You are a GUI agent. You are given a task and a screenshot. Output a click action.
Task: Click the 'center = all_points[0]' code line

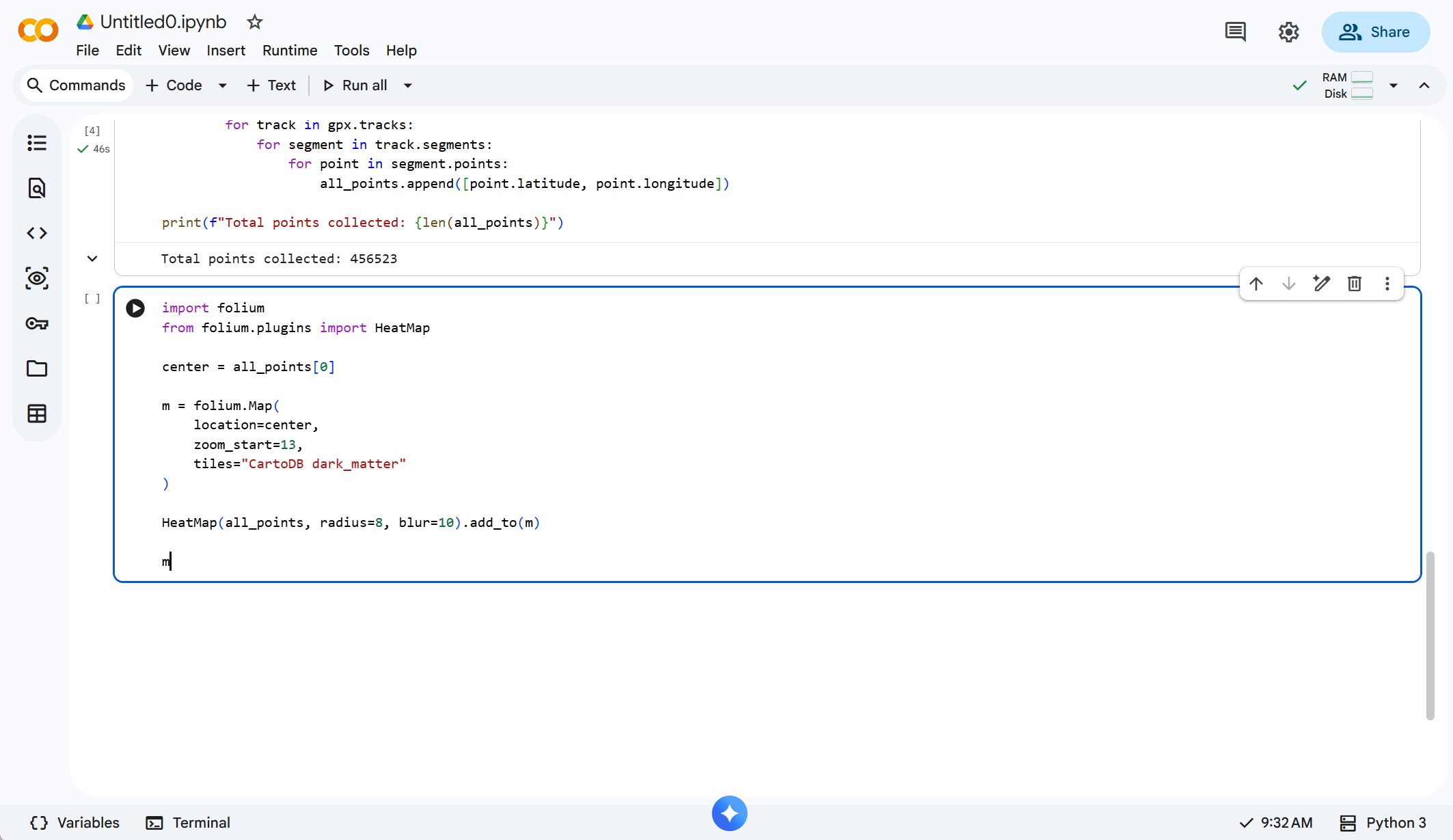coord(248,367)
